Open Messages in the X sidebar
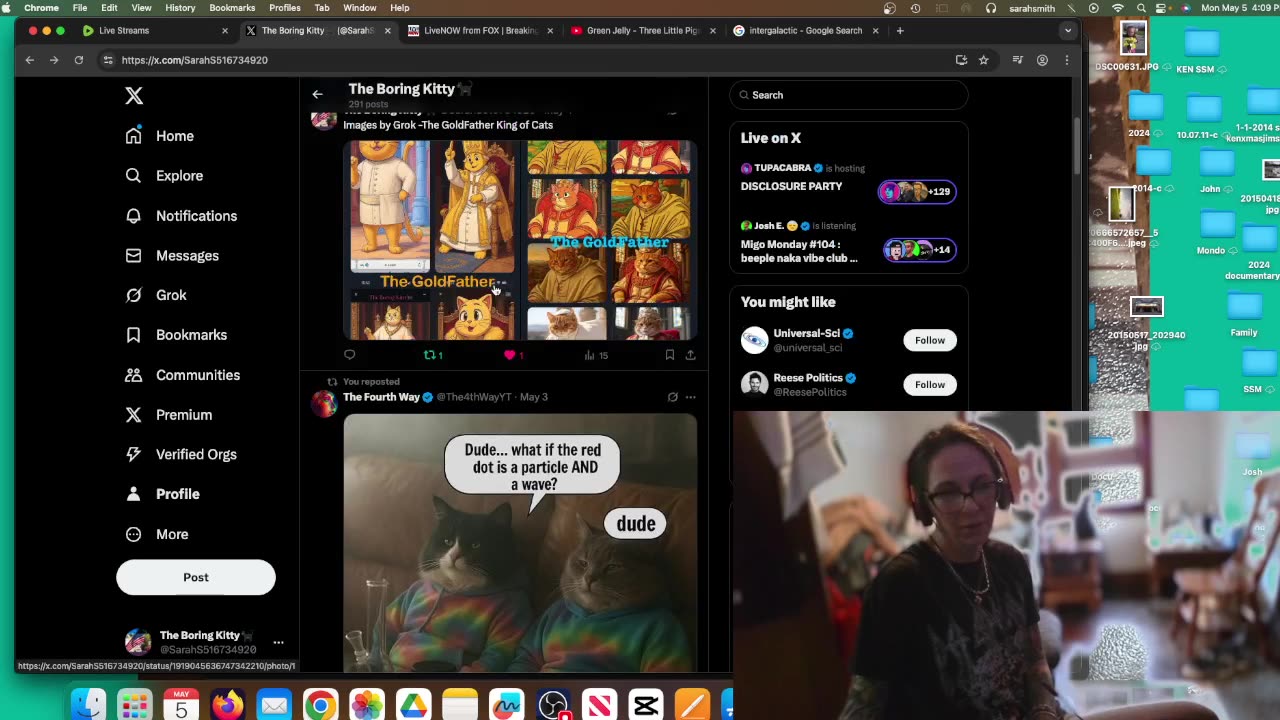Screen dimensions: 1280x720 click(173, 256)
